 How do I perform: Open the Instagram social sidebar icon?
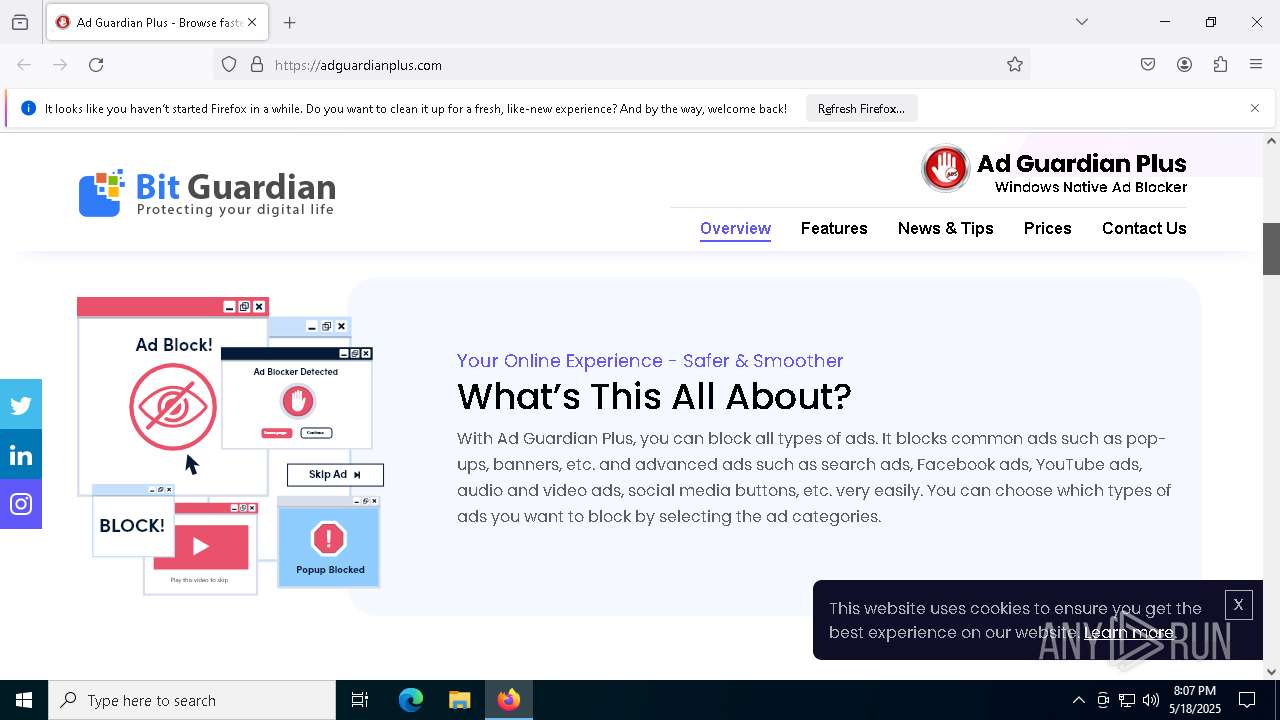(21, 504)
